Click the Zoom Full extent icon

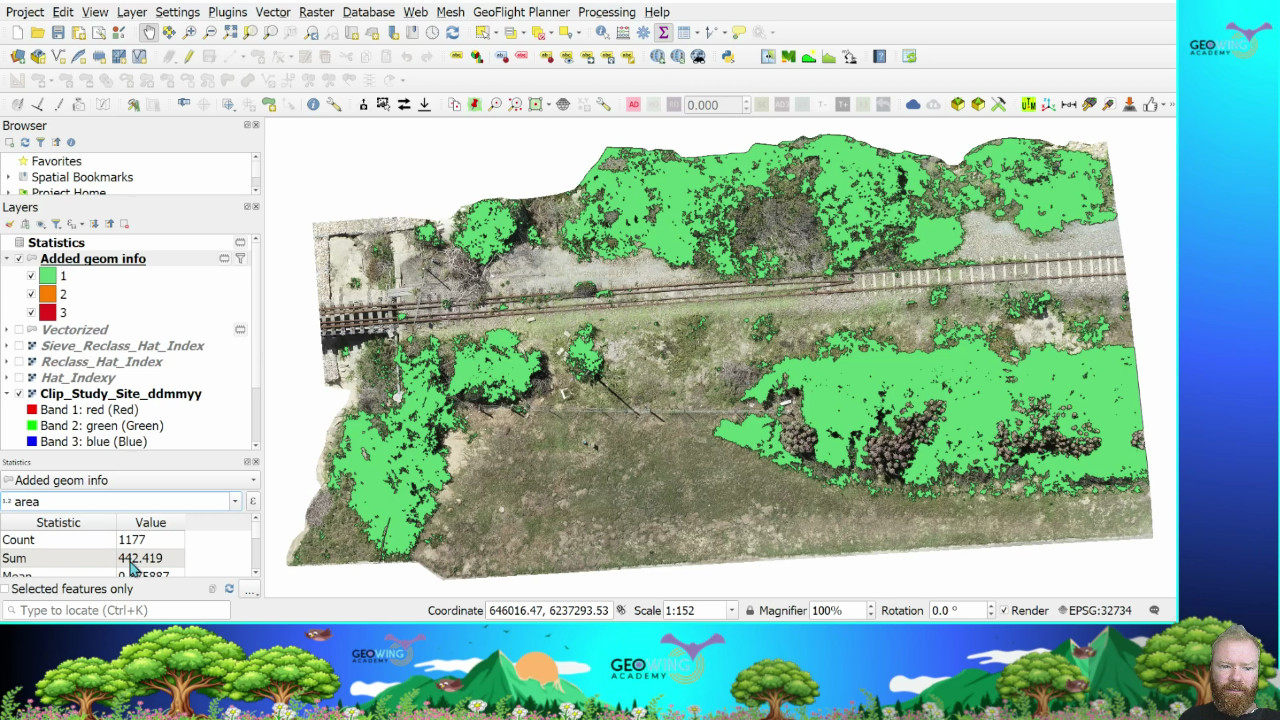click(231, 33)
